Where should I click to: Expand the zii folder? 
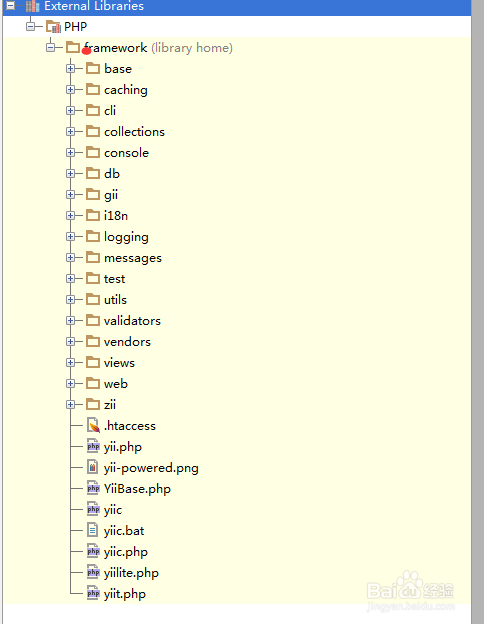pyautogui.click(x=70, y=405)
